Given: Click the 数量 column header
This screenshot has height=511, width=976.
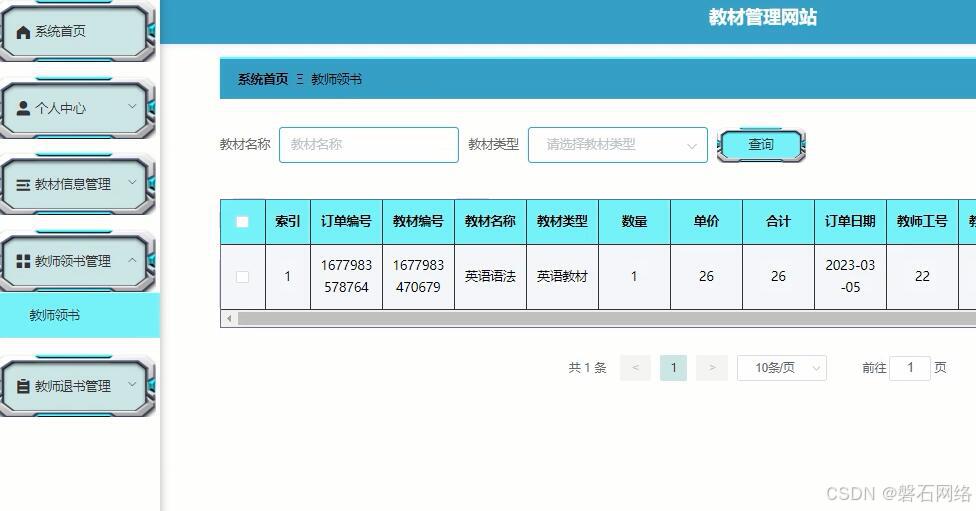Looking at the screenshot, I should coord(634,222).
